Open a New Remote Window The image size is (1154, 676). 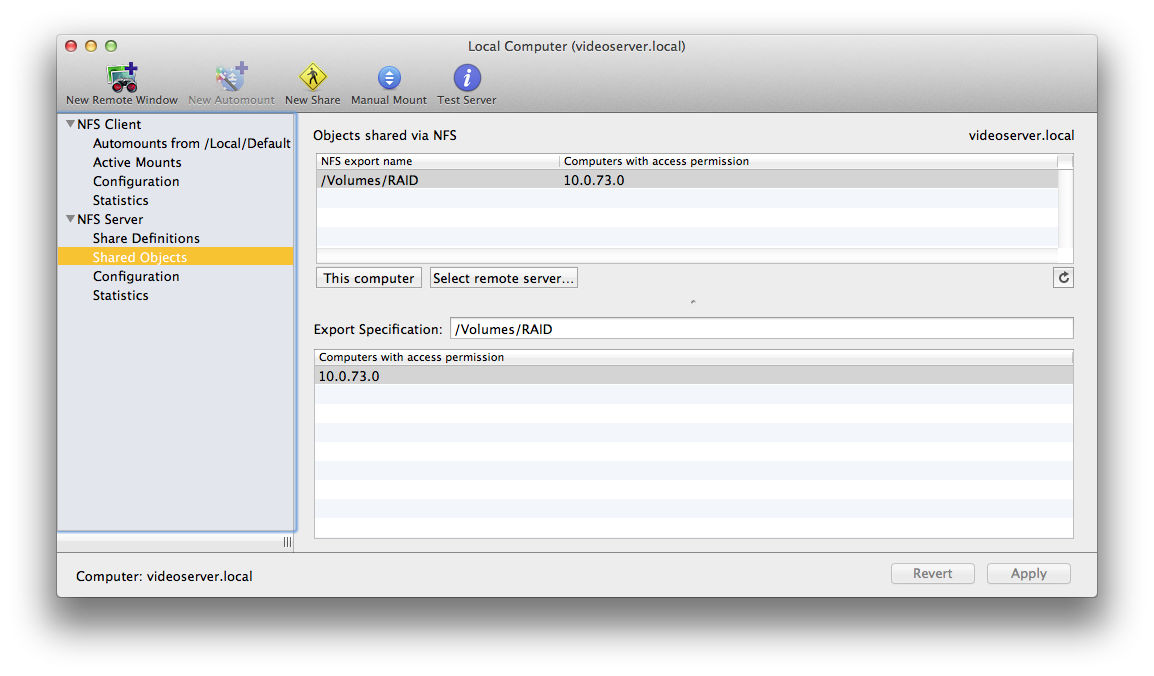tap(121, 84)
